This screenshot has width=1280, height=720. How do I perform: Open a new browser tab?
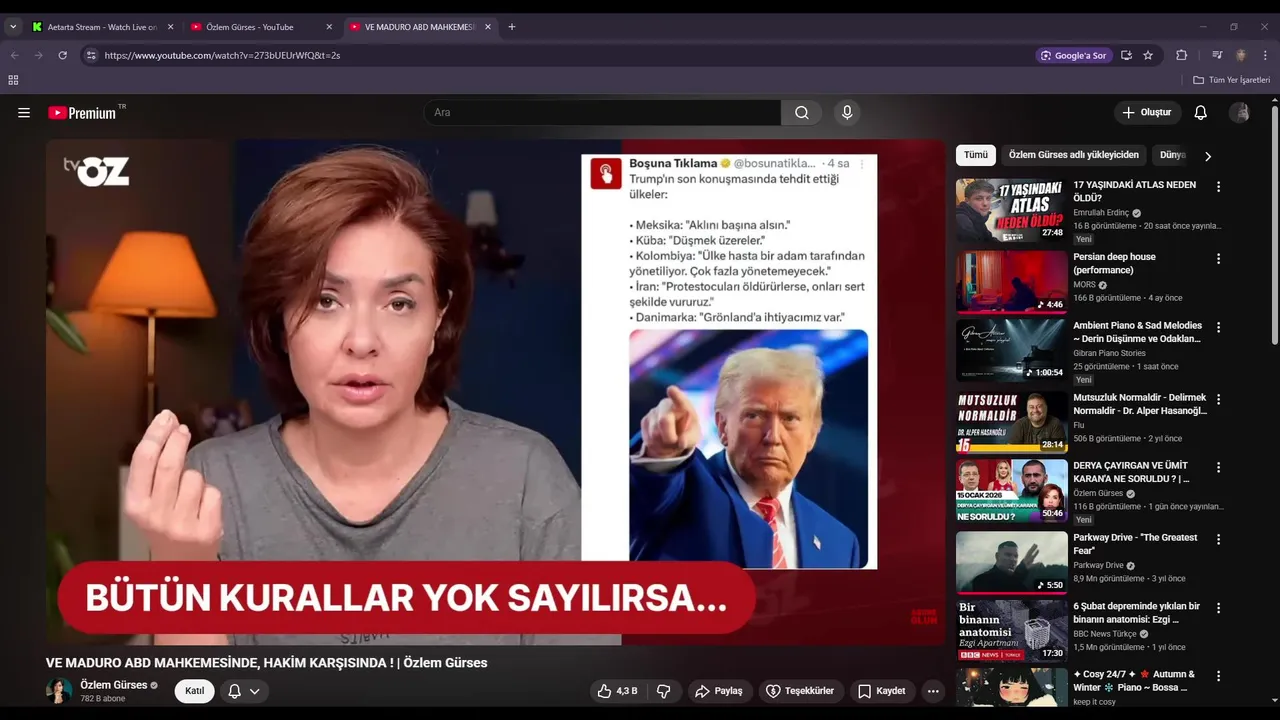[512, 27]
